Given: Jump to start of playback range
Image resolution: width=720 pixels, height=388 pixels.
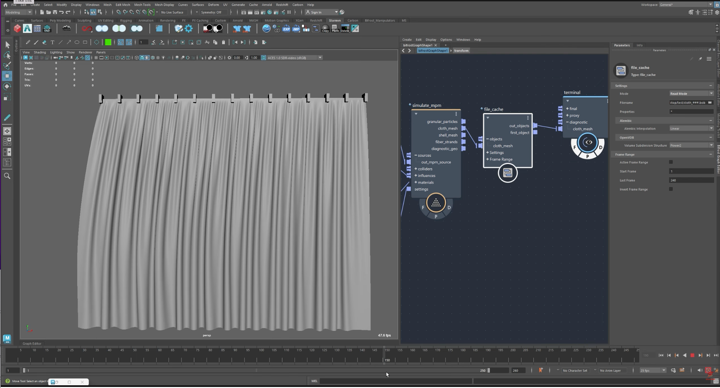Looking at the screenshot, I should coord(661,355).
